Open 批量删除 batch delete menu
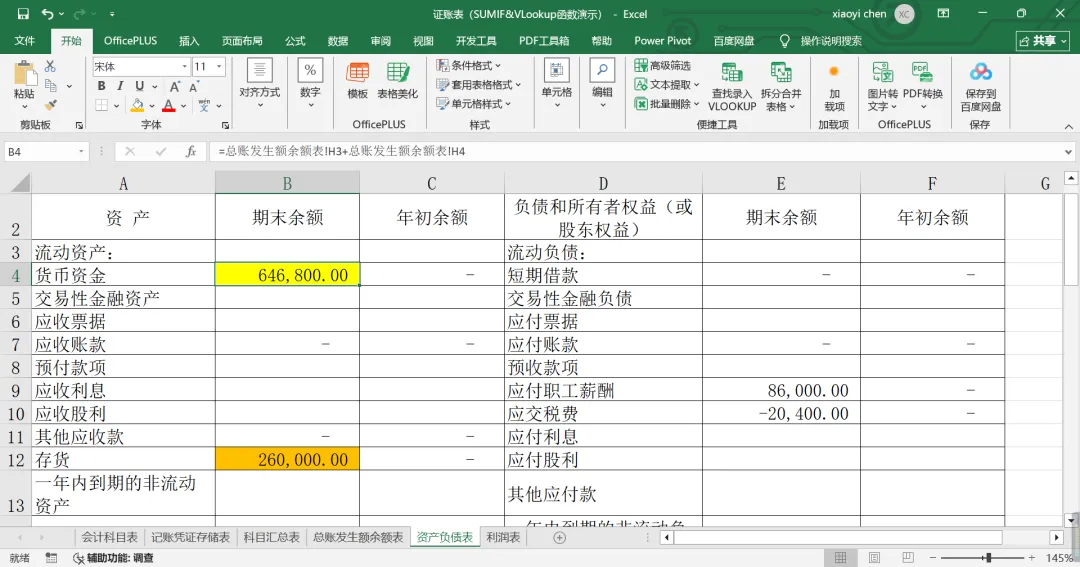This screenshot has width=1080, height=567. tap(667, 104)
